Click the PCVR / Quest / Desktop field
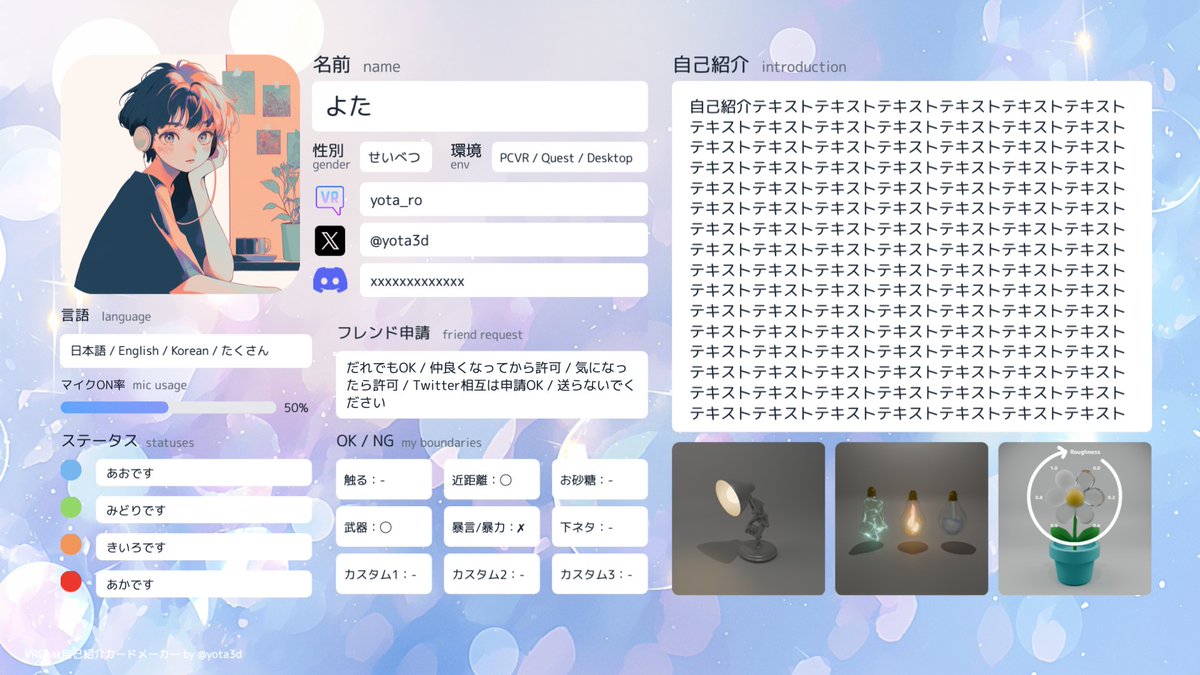The width and height of the screenshot is (1200, 675). click(570, 157)
